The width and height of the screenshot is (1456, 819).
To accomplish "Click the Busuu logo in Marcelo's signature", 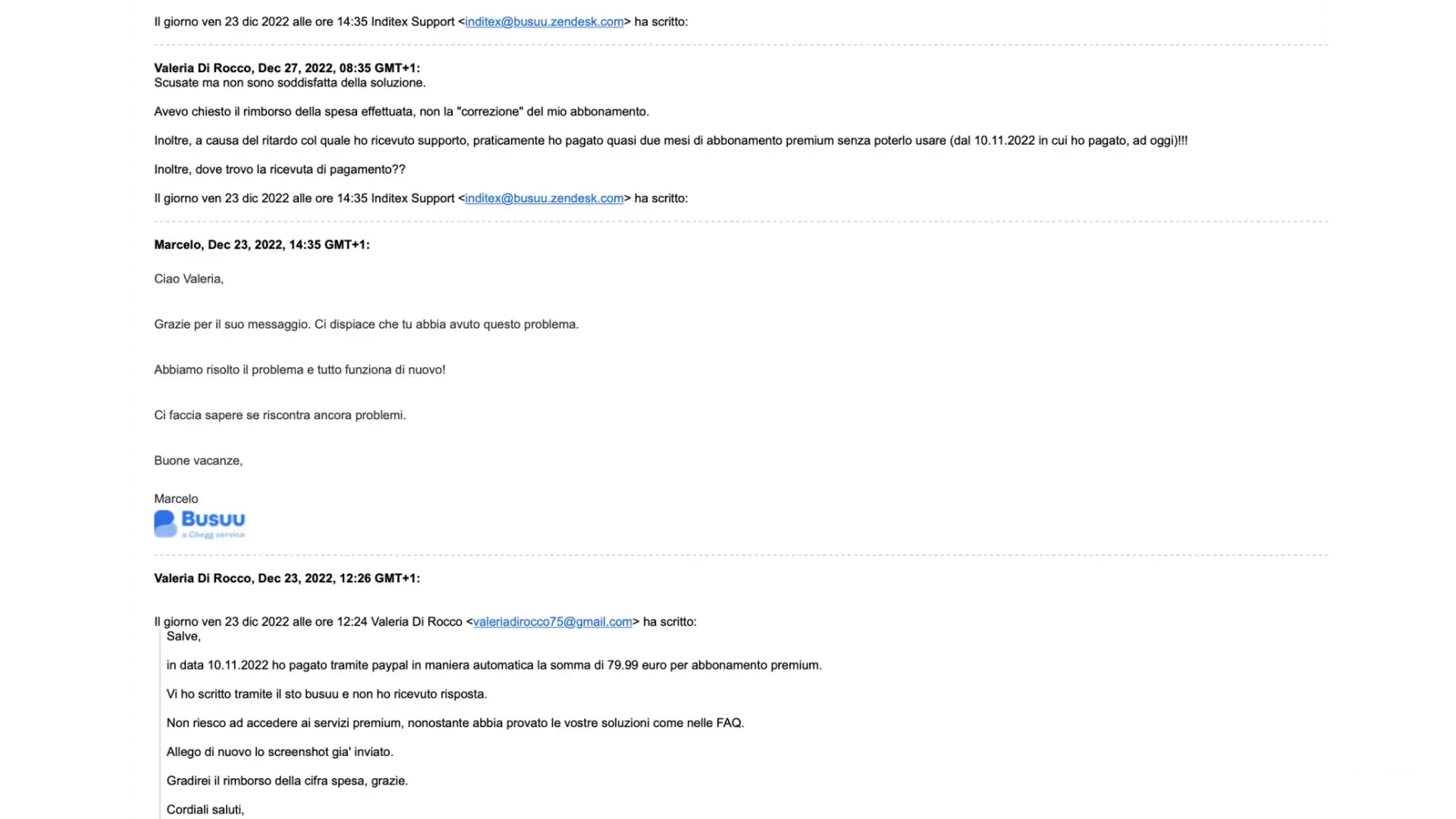I will [x=200, y=523].
